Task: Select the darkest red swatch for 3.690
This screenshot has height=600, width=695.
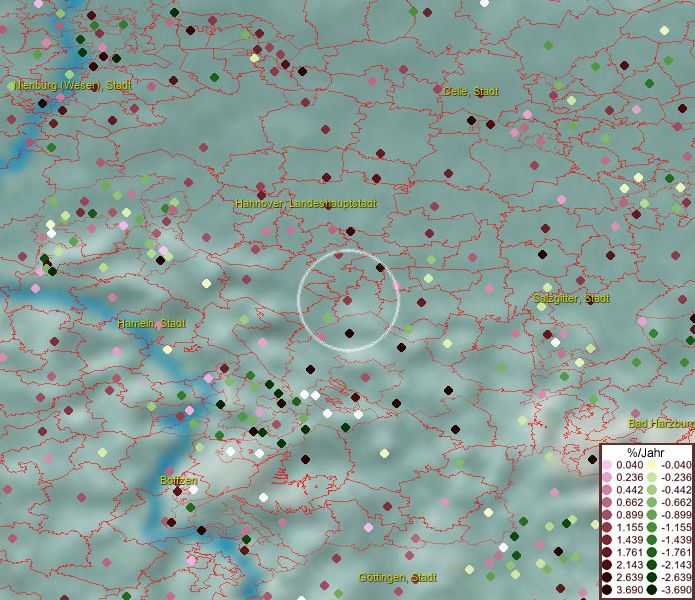Action: 607,590
